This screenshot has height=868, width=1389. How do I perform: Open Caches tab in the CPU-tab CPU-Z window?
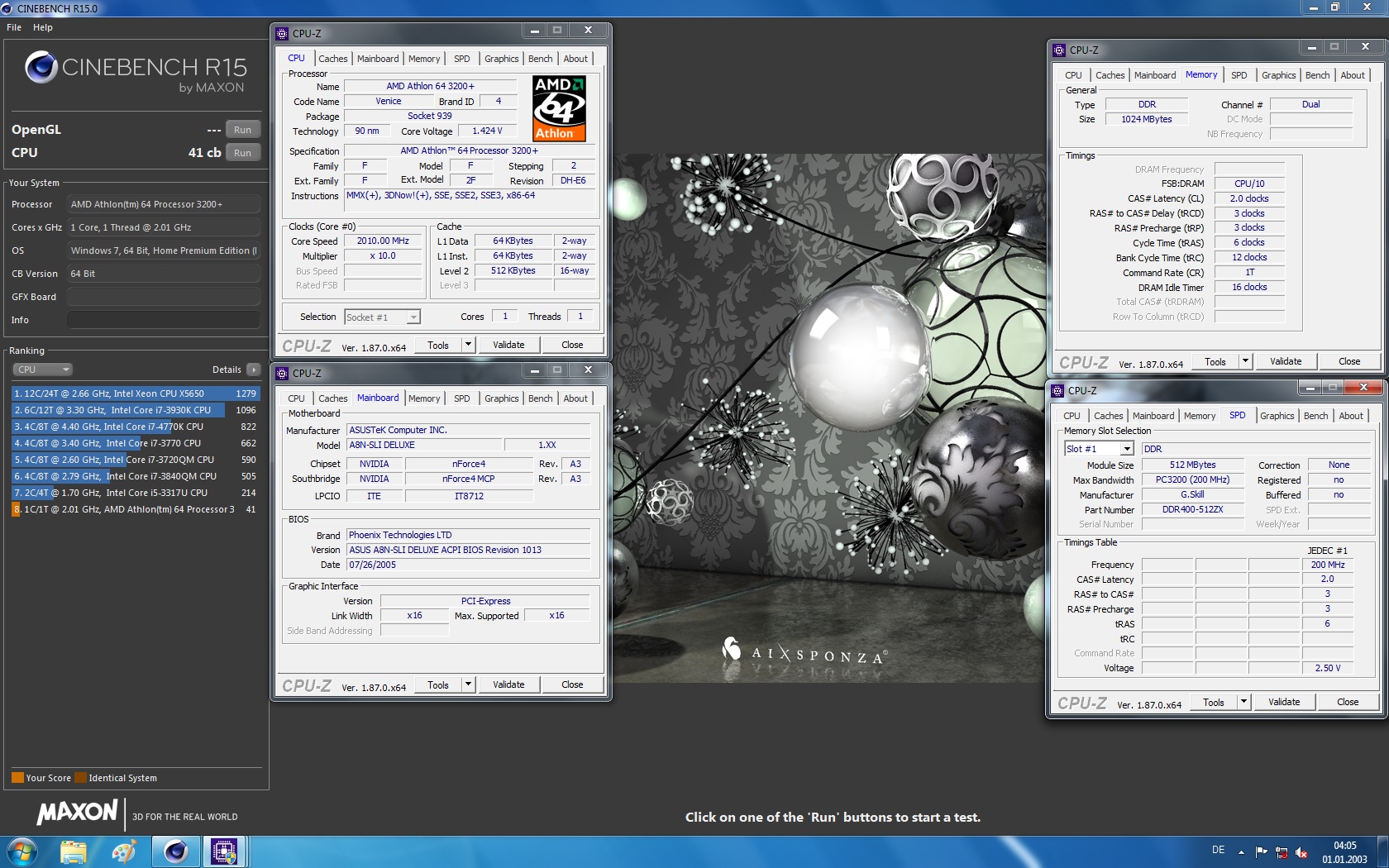pos(333,59)
